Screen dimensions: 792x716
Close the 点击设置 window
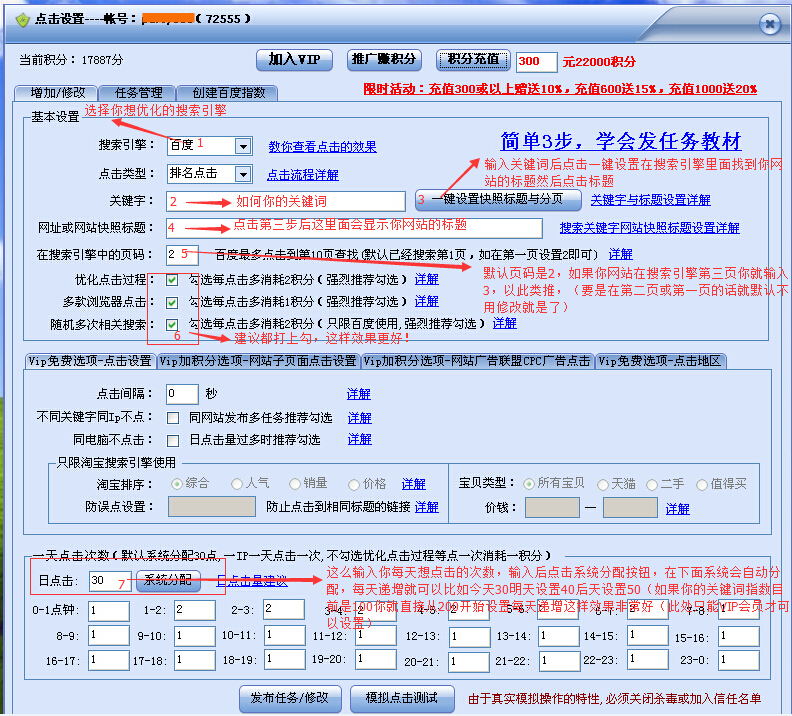(769, 24)
